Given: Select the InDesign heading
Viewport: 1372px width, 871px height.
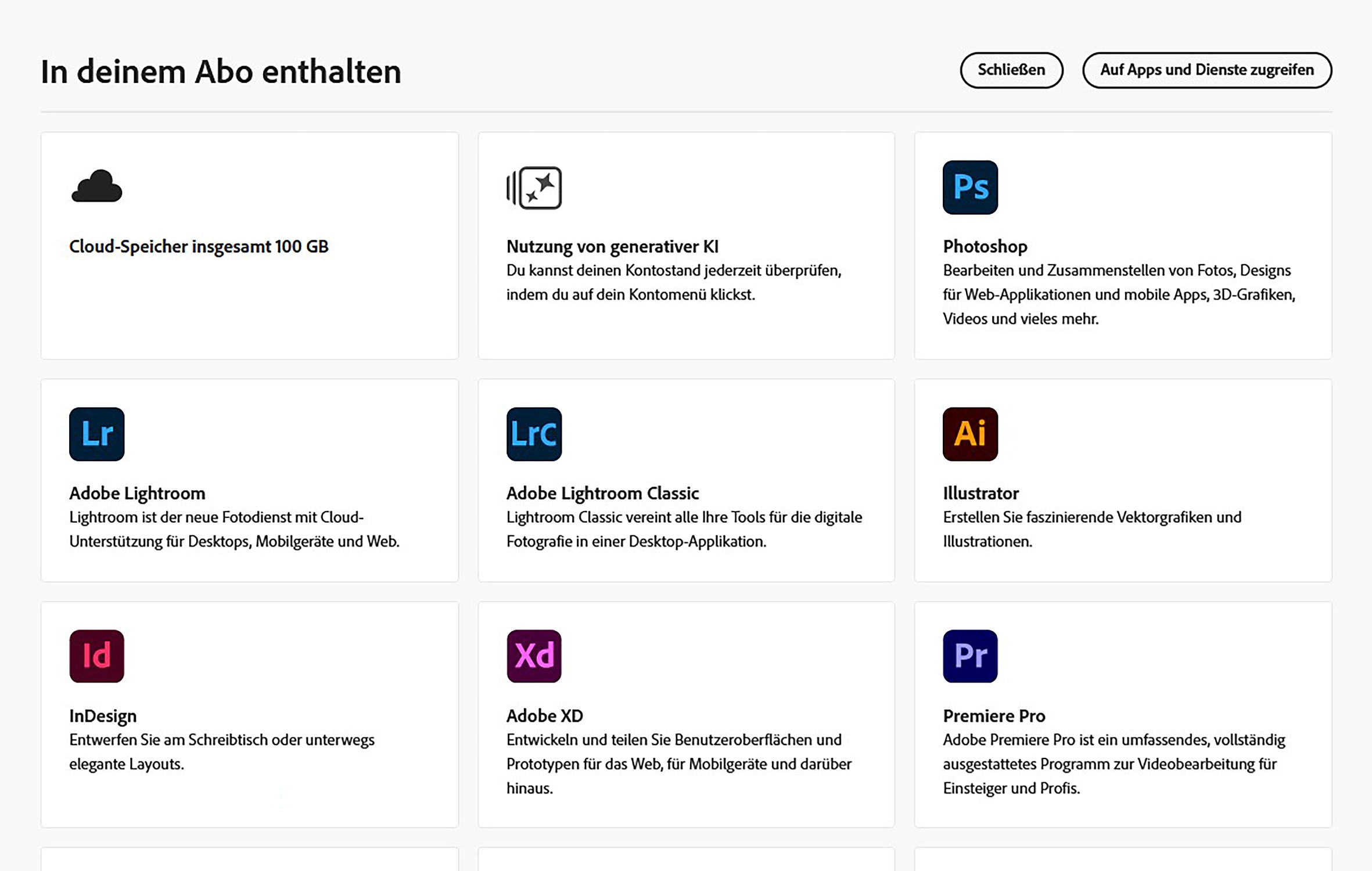Looking at the screenshot, I should point(103,715).
